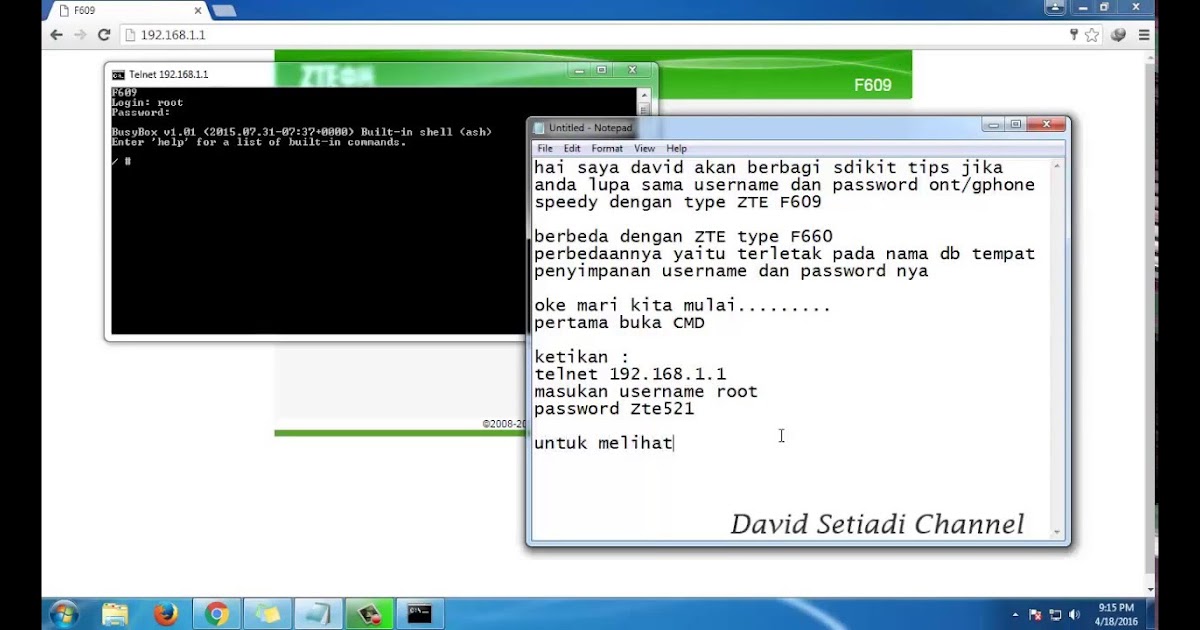Open Chrome profile user icon
1200x630 pixels.
(1055, 7)
